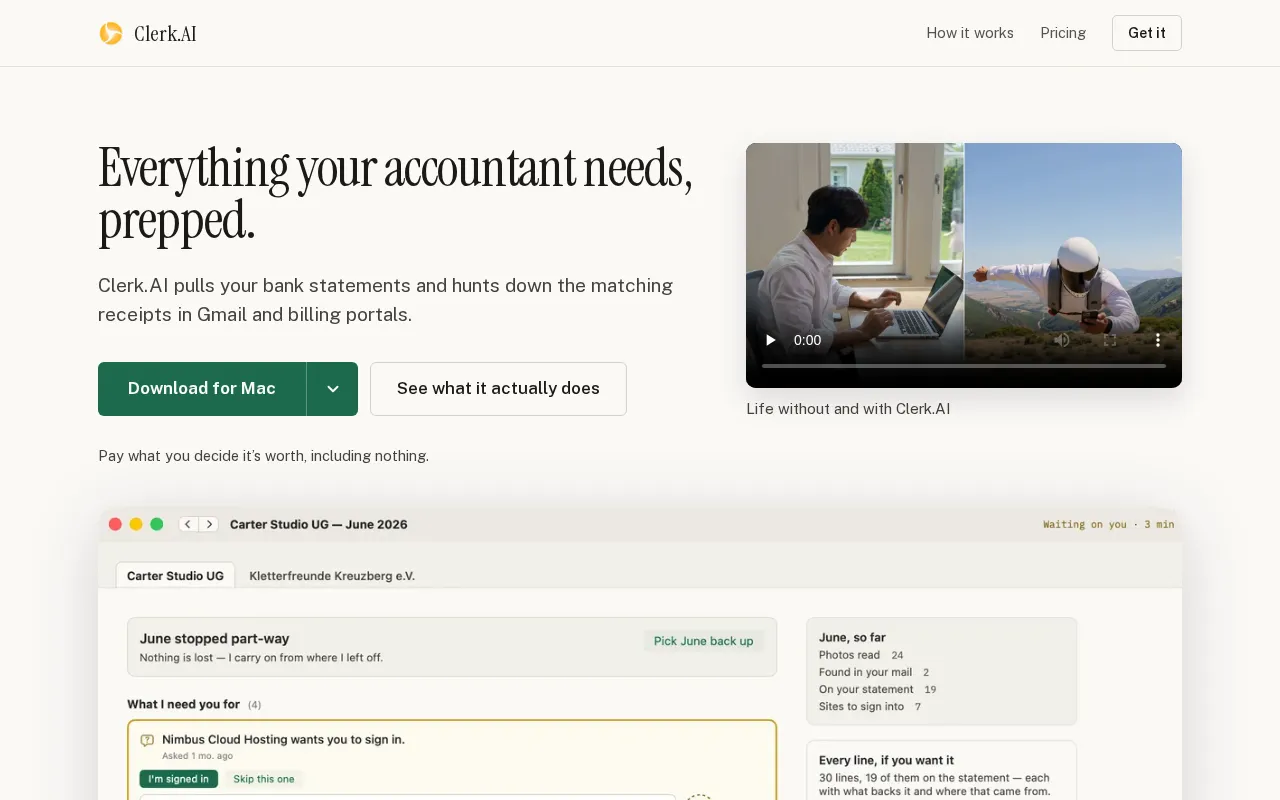Click the Carter Studio UG — June 2026 title
1280x800 pixels.
[319, 524]
